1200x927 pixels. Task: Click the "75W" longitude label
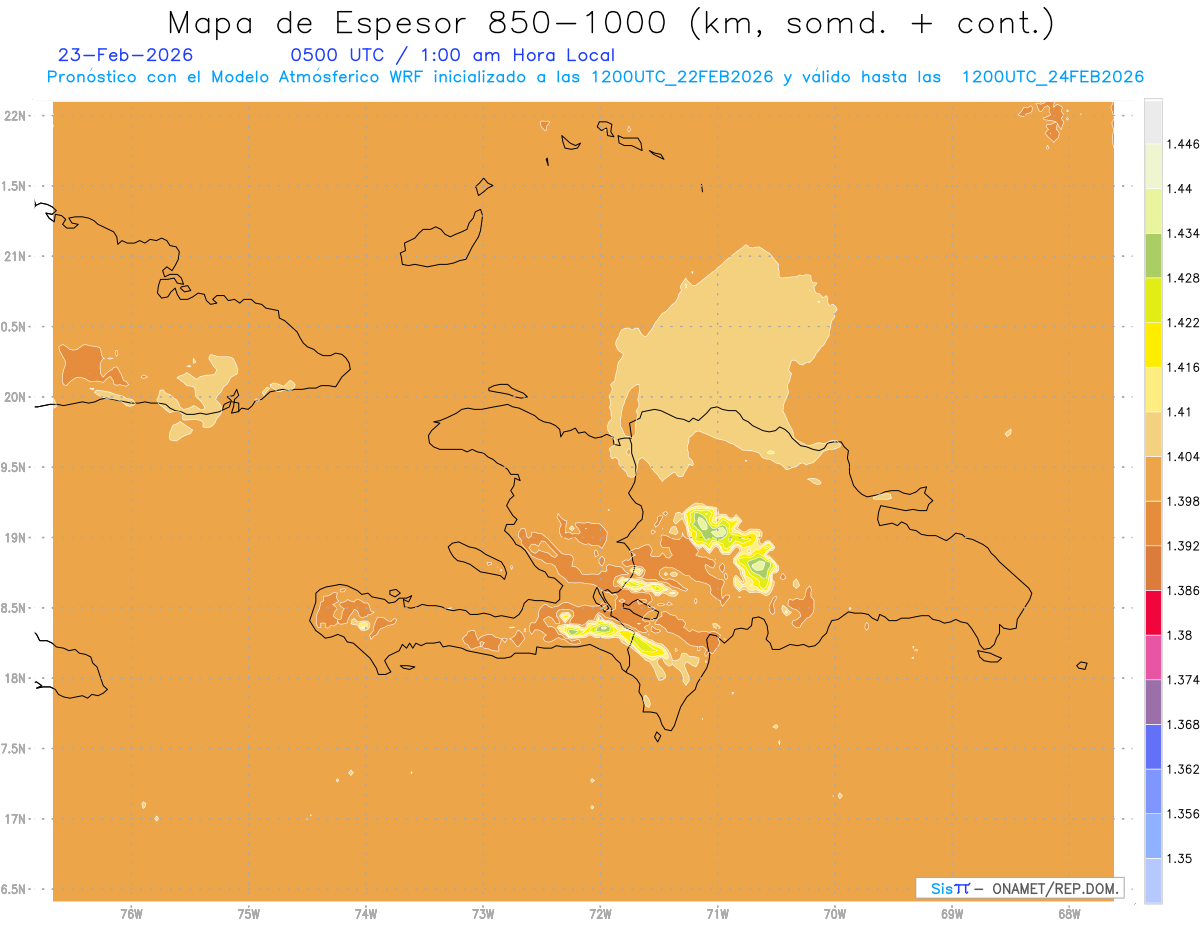click(249, 913)
